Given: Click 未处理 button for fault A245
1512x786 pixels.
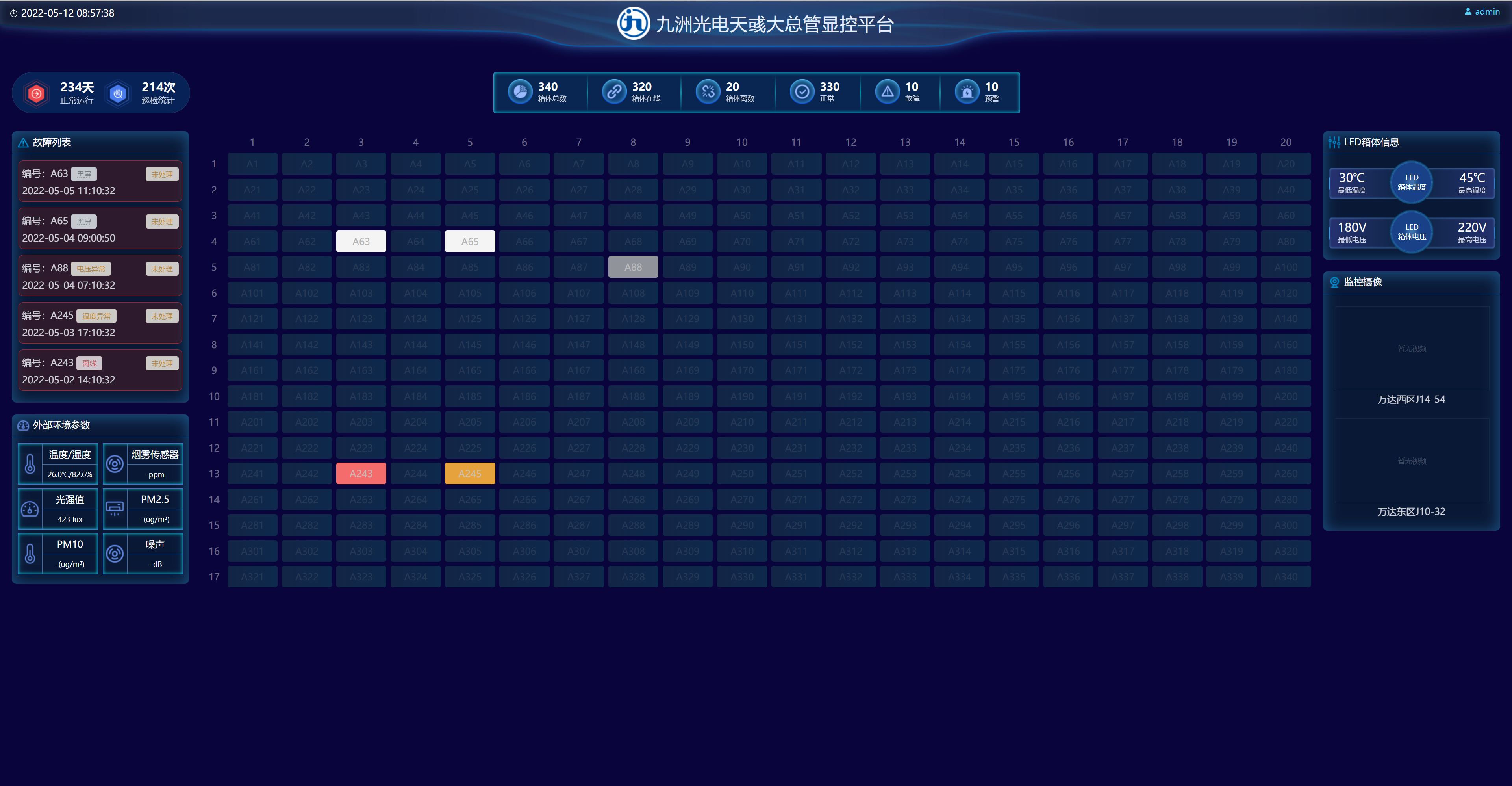Looking at the screenshot, I should pyautogui.click(x=162, y=316).
